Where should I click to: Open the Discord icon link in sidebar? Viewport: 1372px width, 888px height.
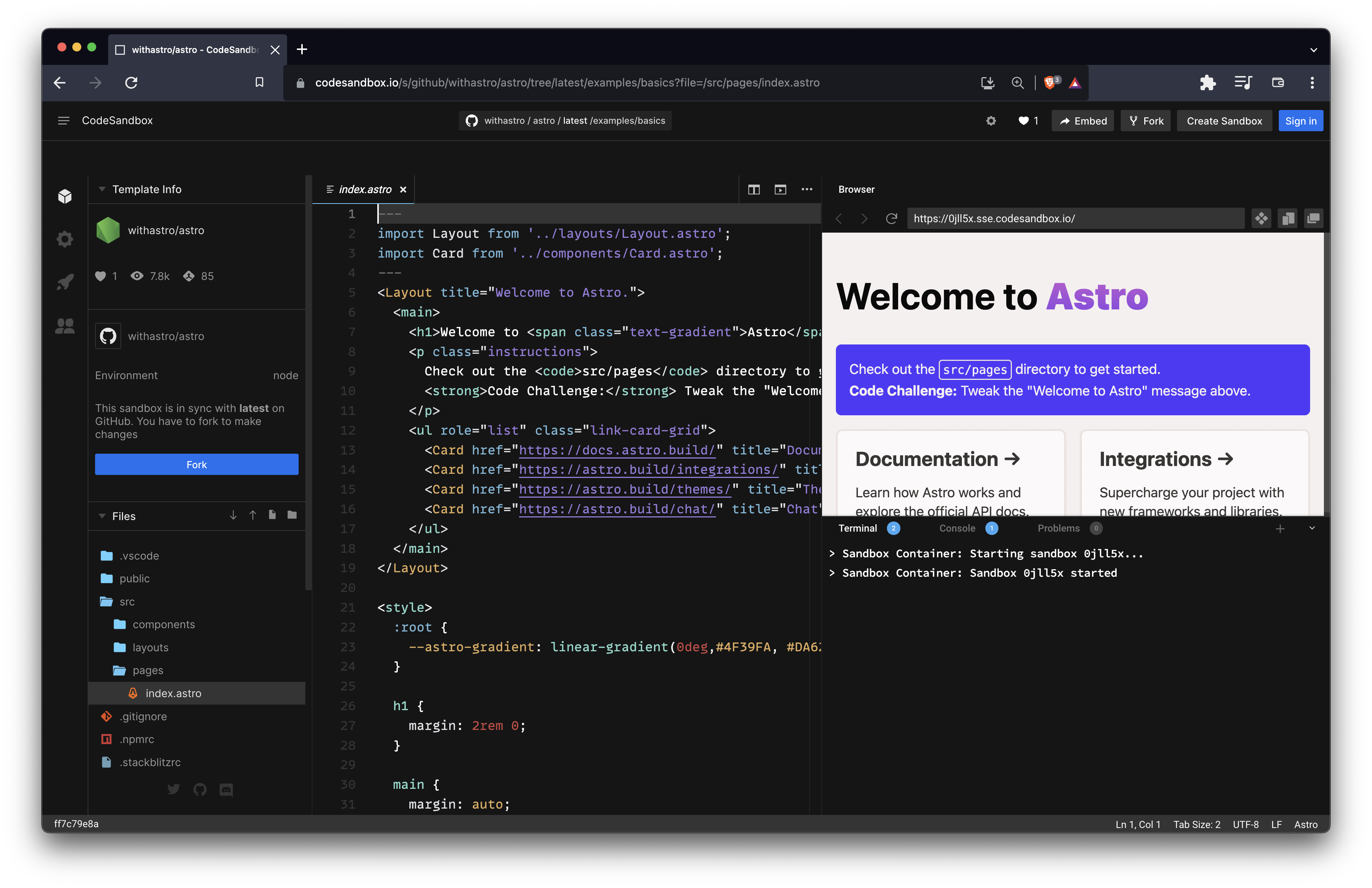click(227, 790)
